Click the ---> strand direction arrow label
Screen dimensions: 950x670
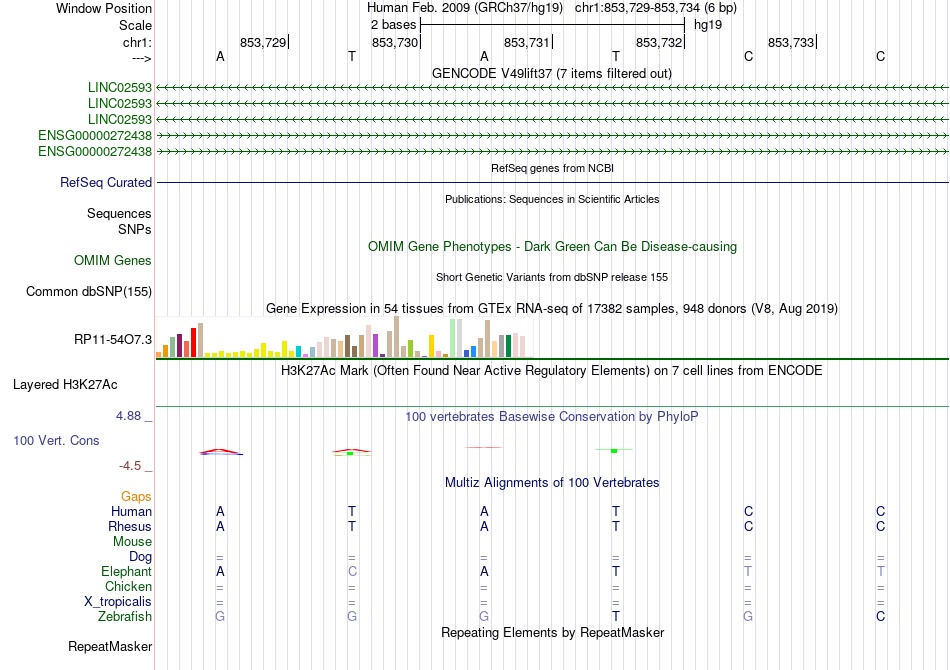(142, 58)
